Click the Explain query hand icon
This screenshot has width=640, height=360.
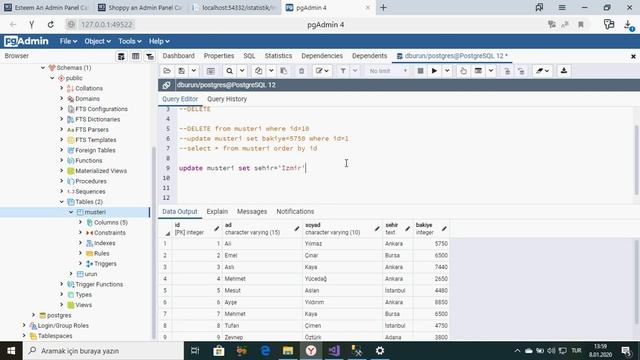[x=463, y=71]
